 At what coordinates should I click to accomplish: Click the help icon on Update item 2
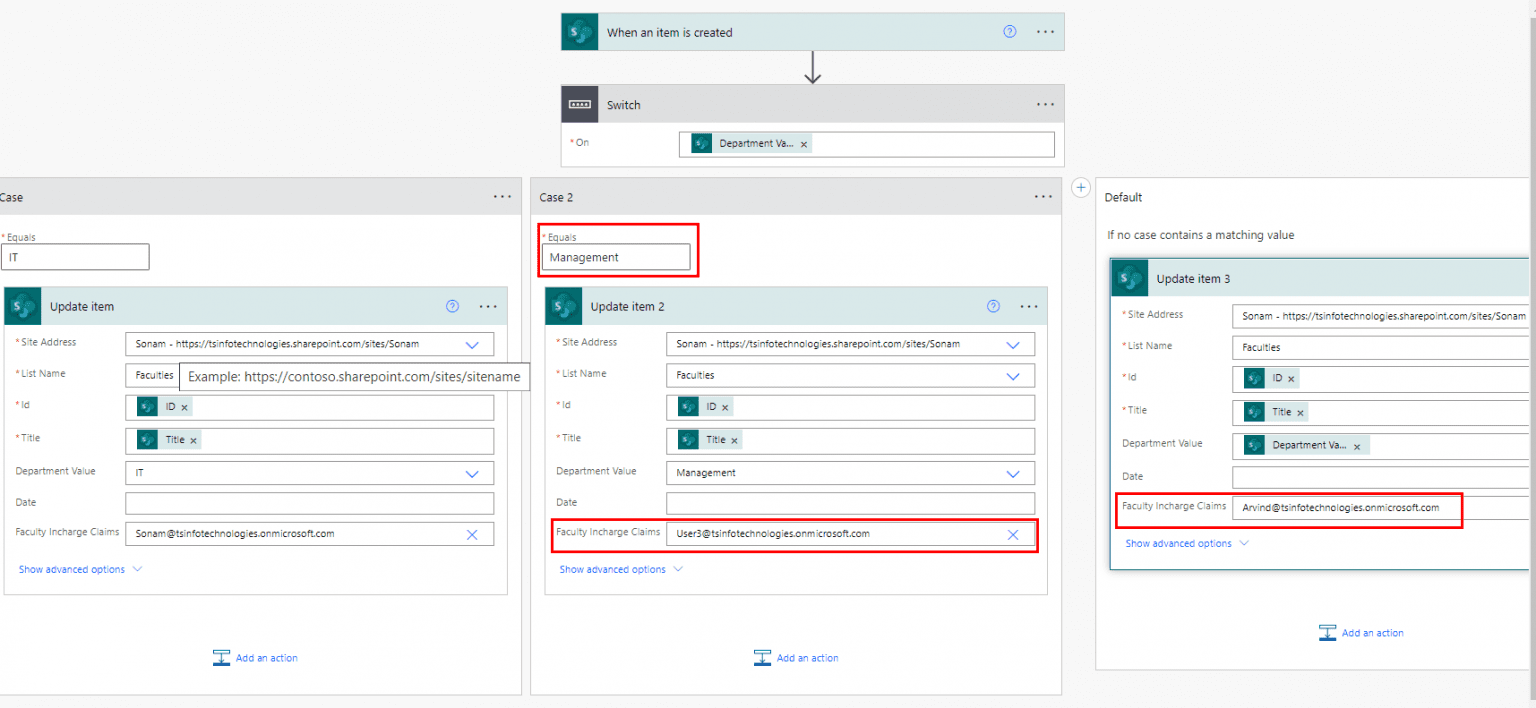coord(993,306)
